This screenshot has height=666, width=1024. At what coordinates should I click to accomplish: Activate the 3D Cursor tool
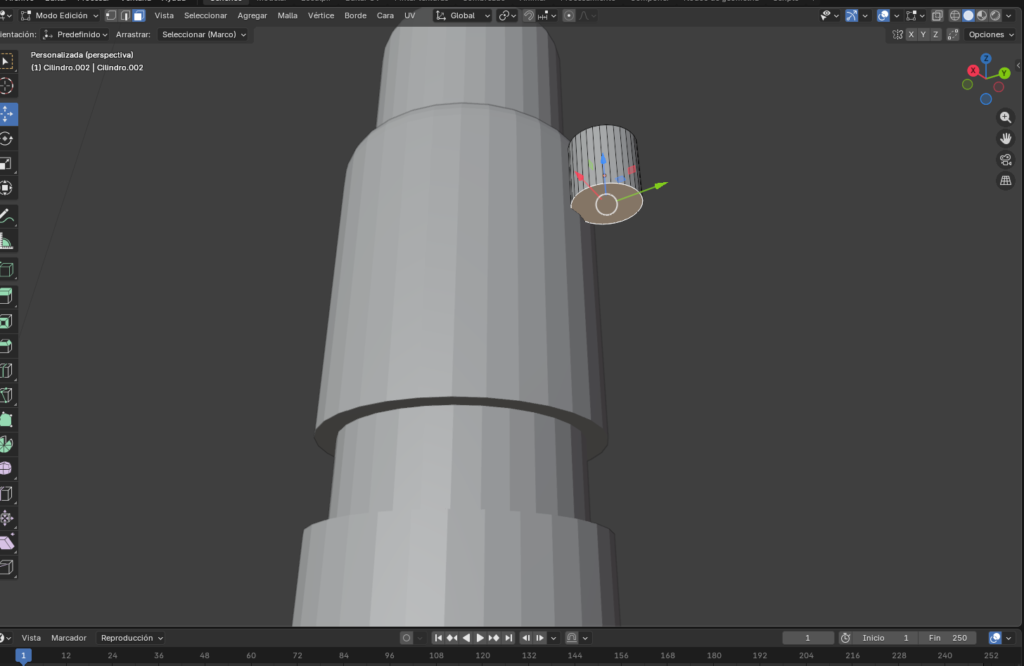[x=7, y=86]
